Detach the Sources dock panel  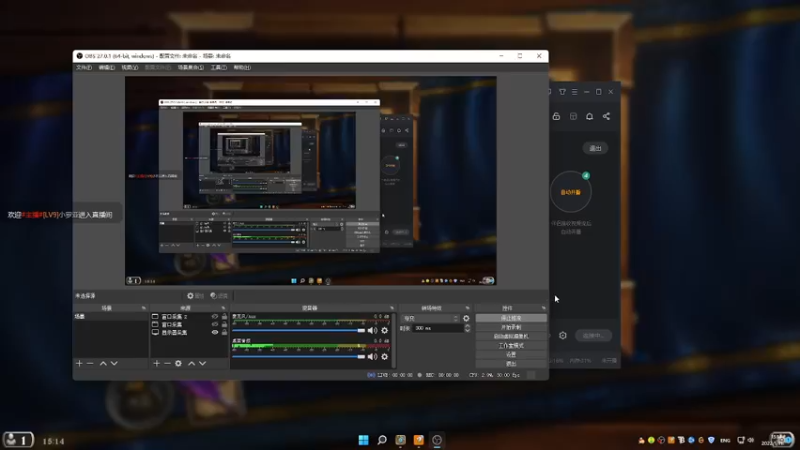[x=223, y=308]
